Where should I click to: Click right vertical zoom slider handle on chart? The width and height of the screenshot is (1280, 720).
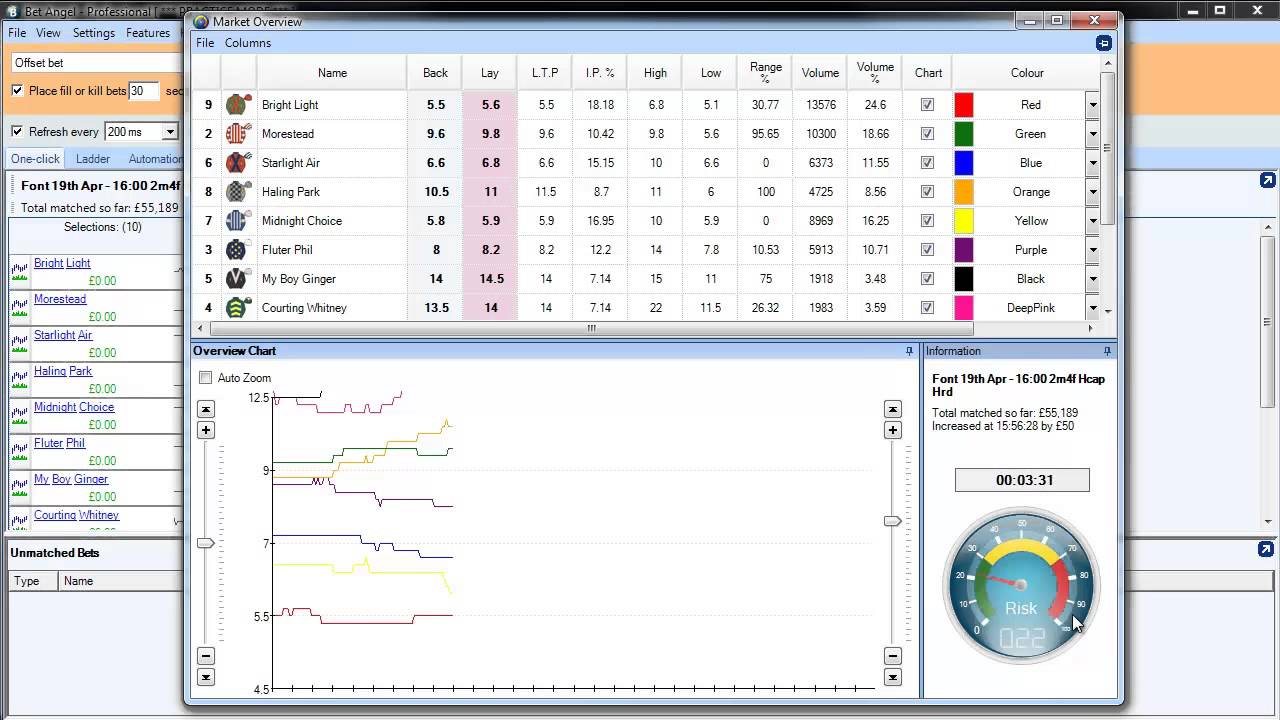pos(893,521)
